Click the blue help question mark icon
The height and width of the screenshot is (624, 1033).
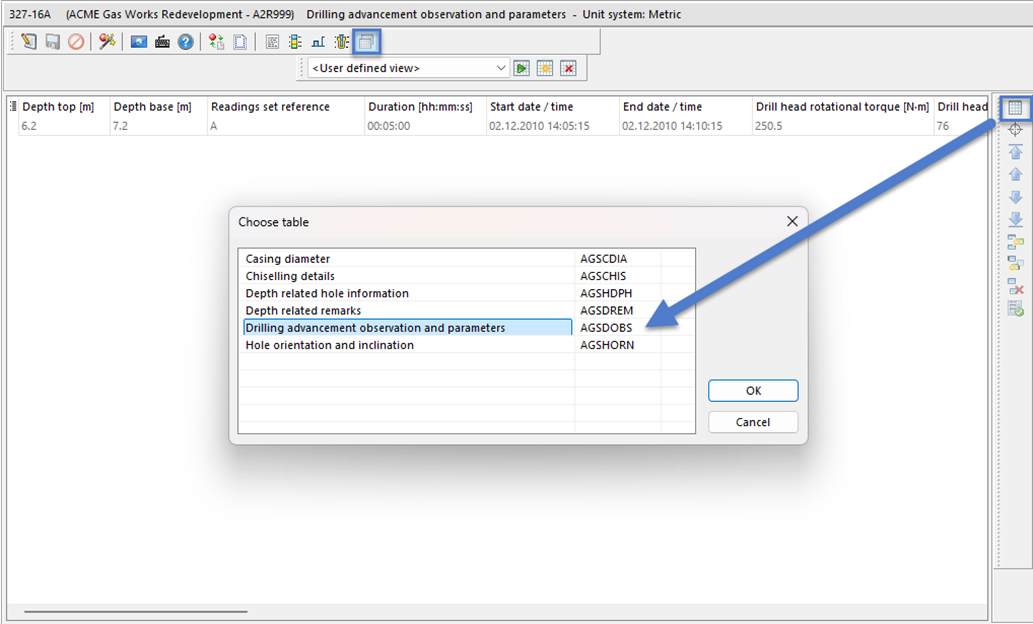coord(185,42)
